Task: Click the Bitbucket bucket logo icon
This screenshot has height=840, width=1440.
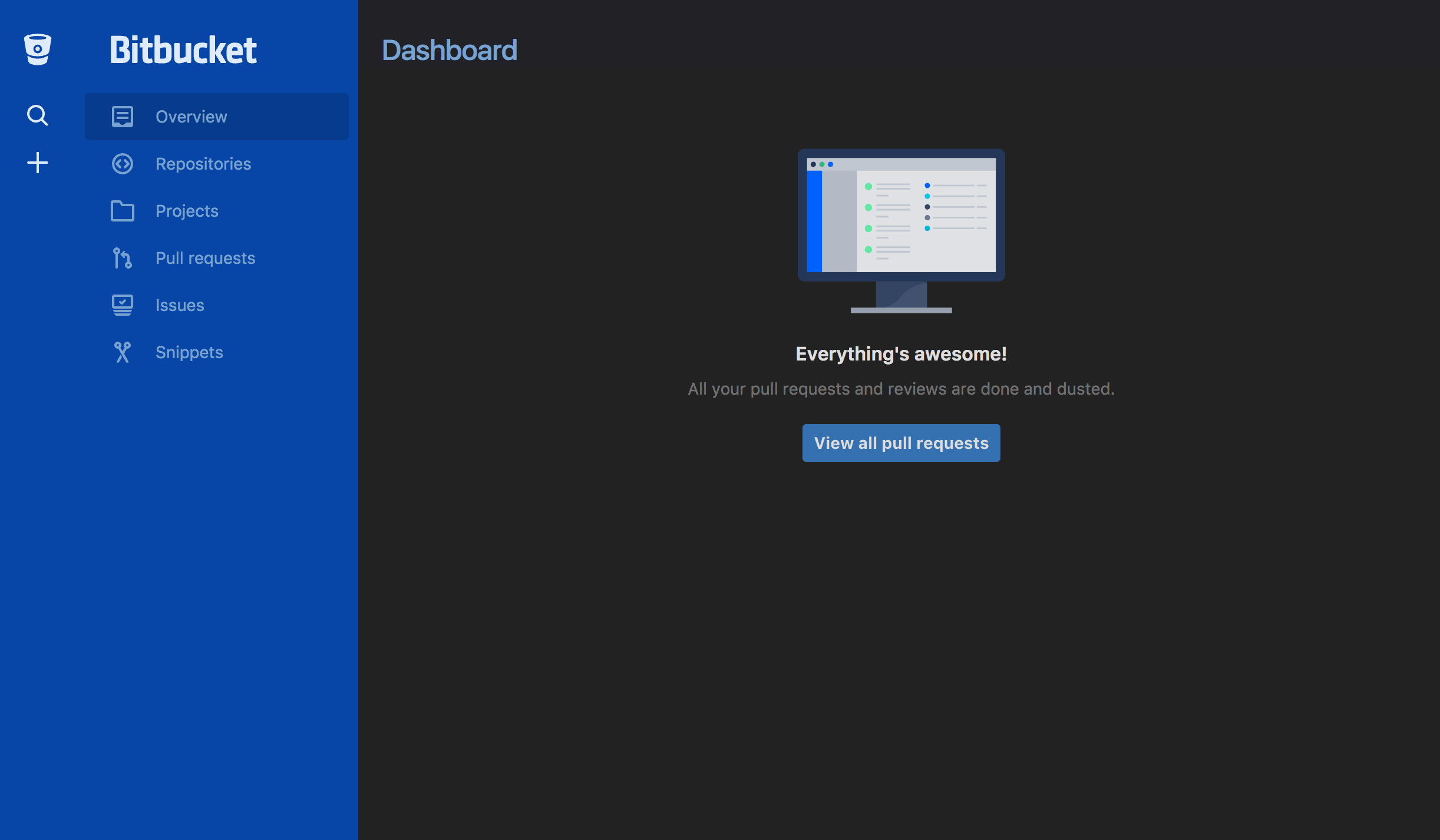Action: 37,50
